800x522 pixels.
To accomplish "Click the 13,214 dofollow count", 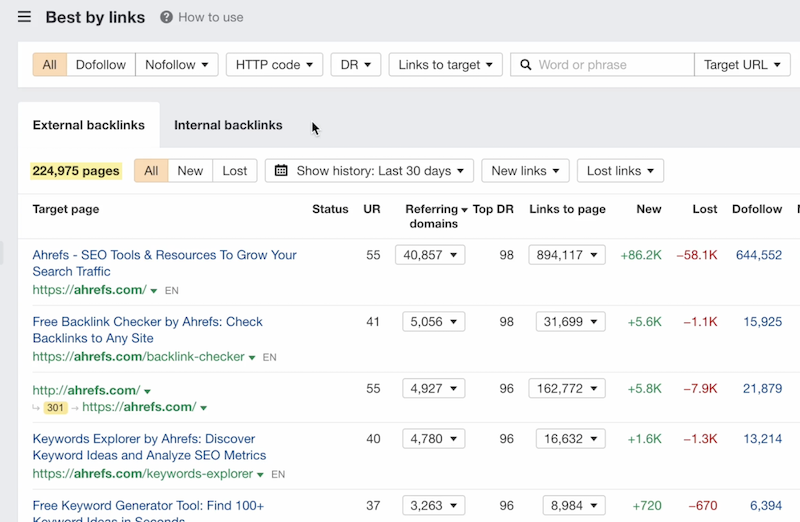I will [x=762, y=439].
